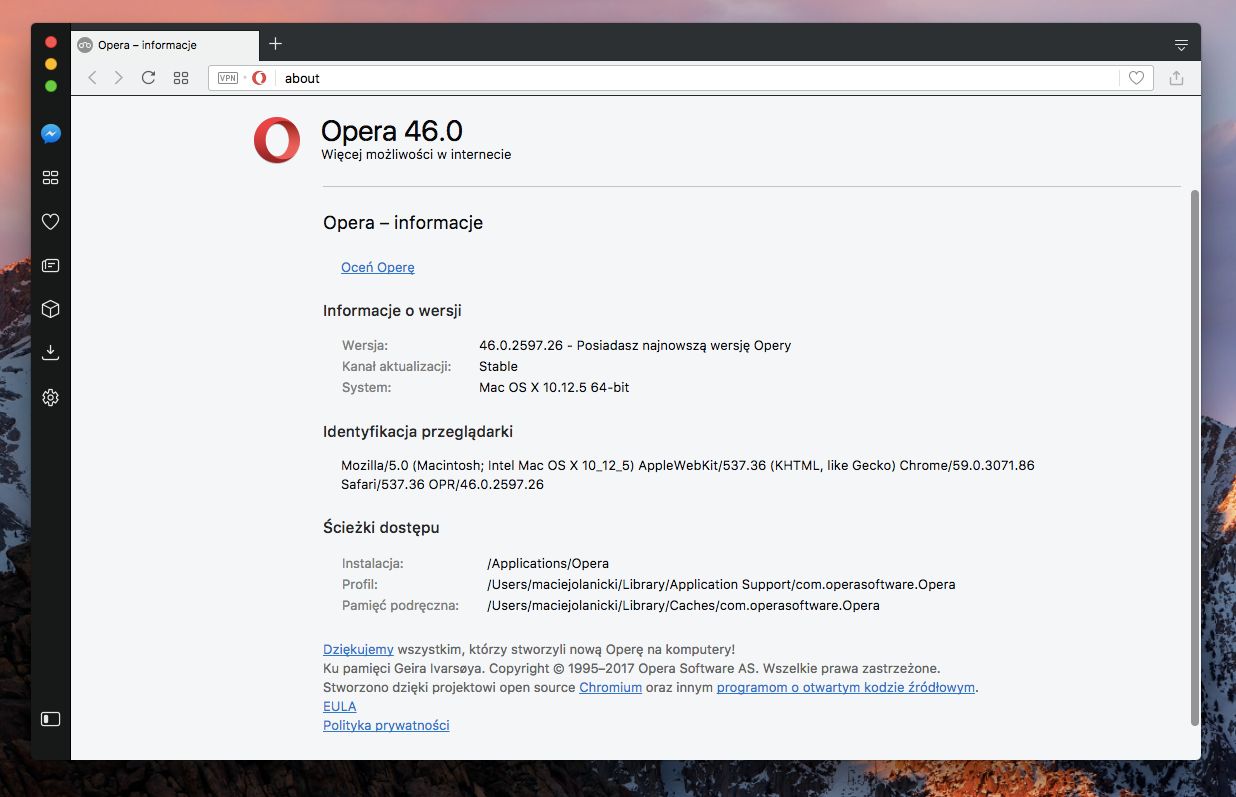Open Extensions cube icon in sidebar
The width and height of the screenshot is (1236, 797).
click(x=51, y=310)
